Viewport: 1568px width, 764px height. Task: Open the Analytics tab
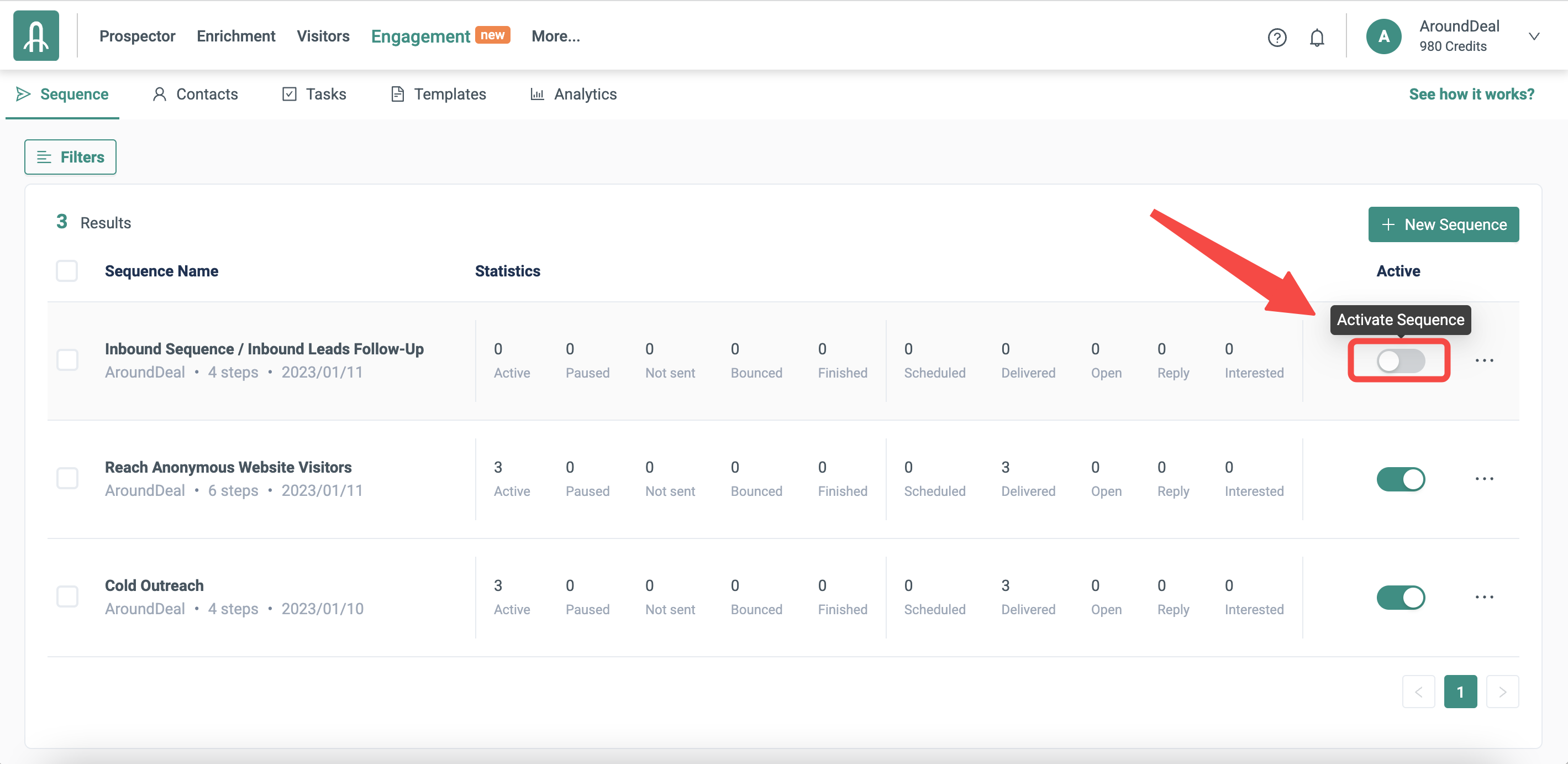573,95
